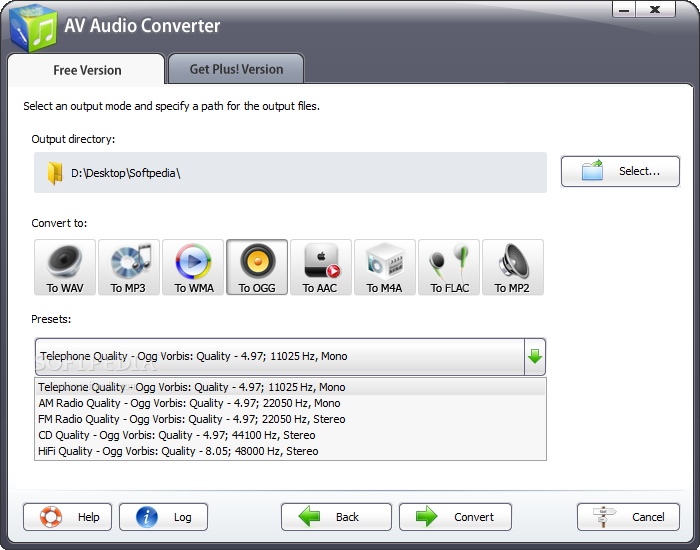Screen dimensions: 700x550
Task: Select To WMA conversion format
Action: coord(193,267)
